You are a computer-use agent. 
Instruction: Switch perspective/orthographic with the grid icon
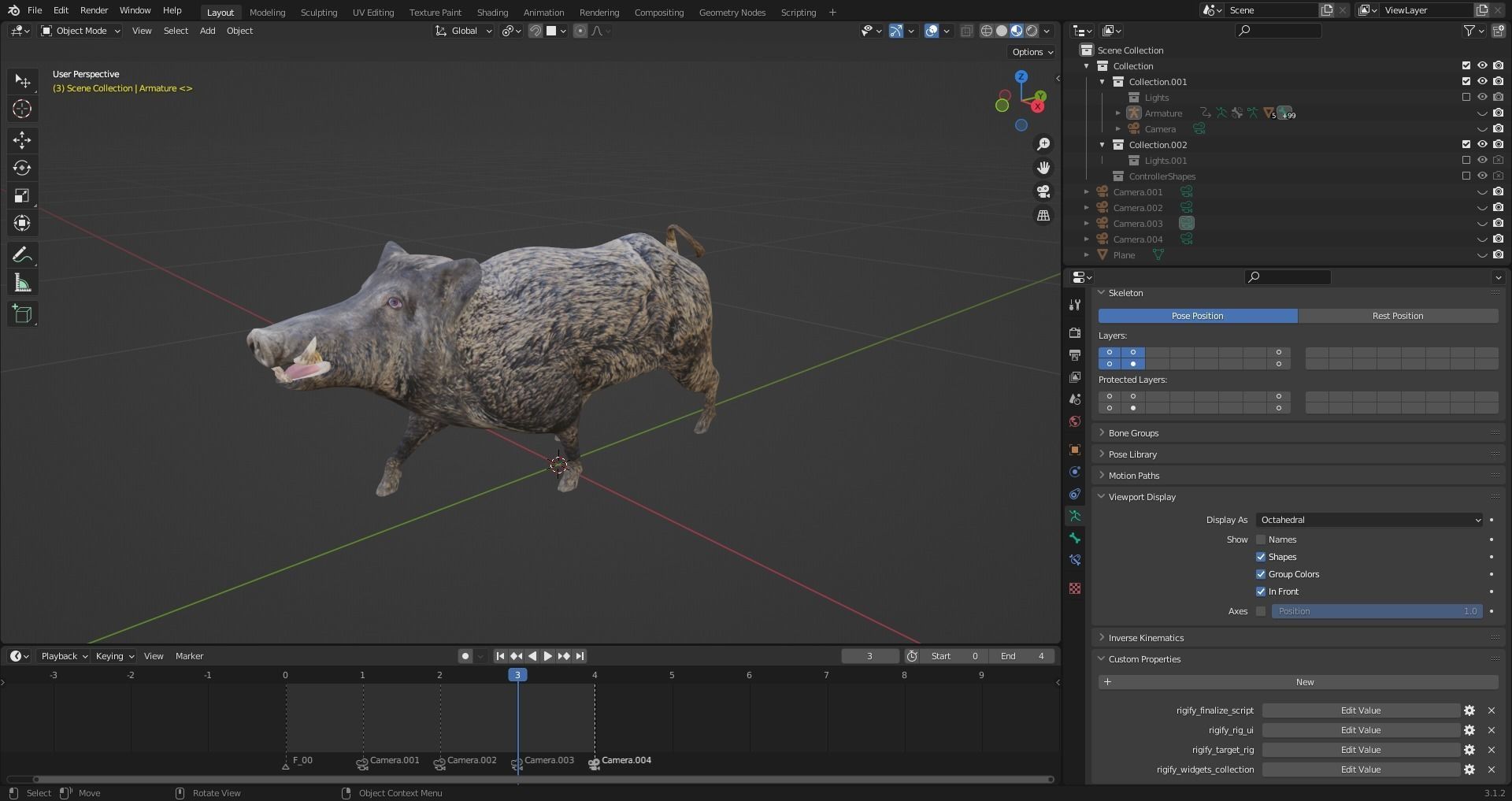point(1043,215)
